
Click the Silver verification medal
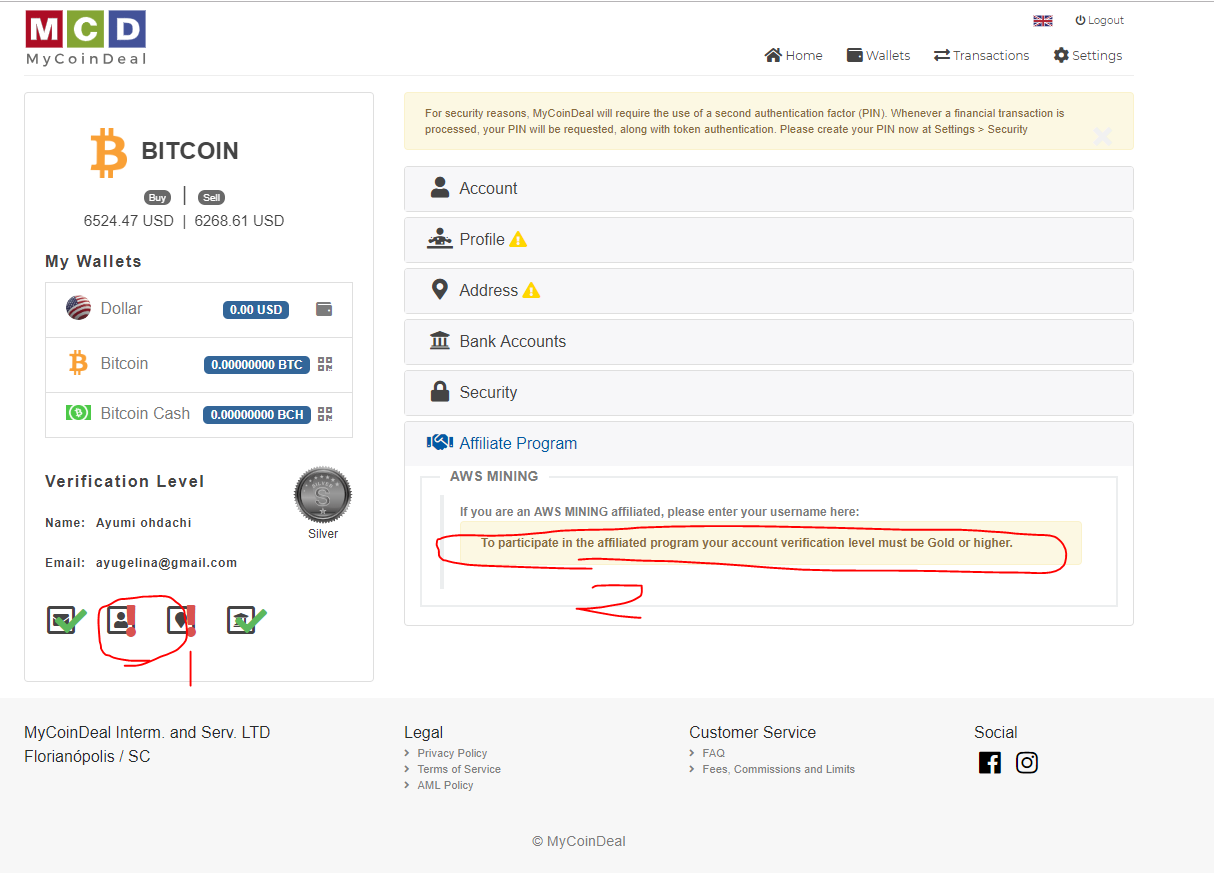323,495
